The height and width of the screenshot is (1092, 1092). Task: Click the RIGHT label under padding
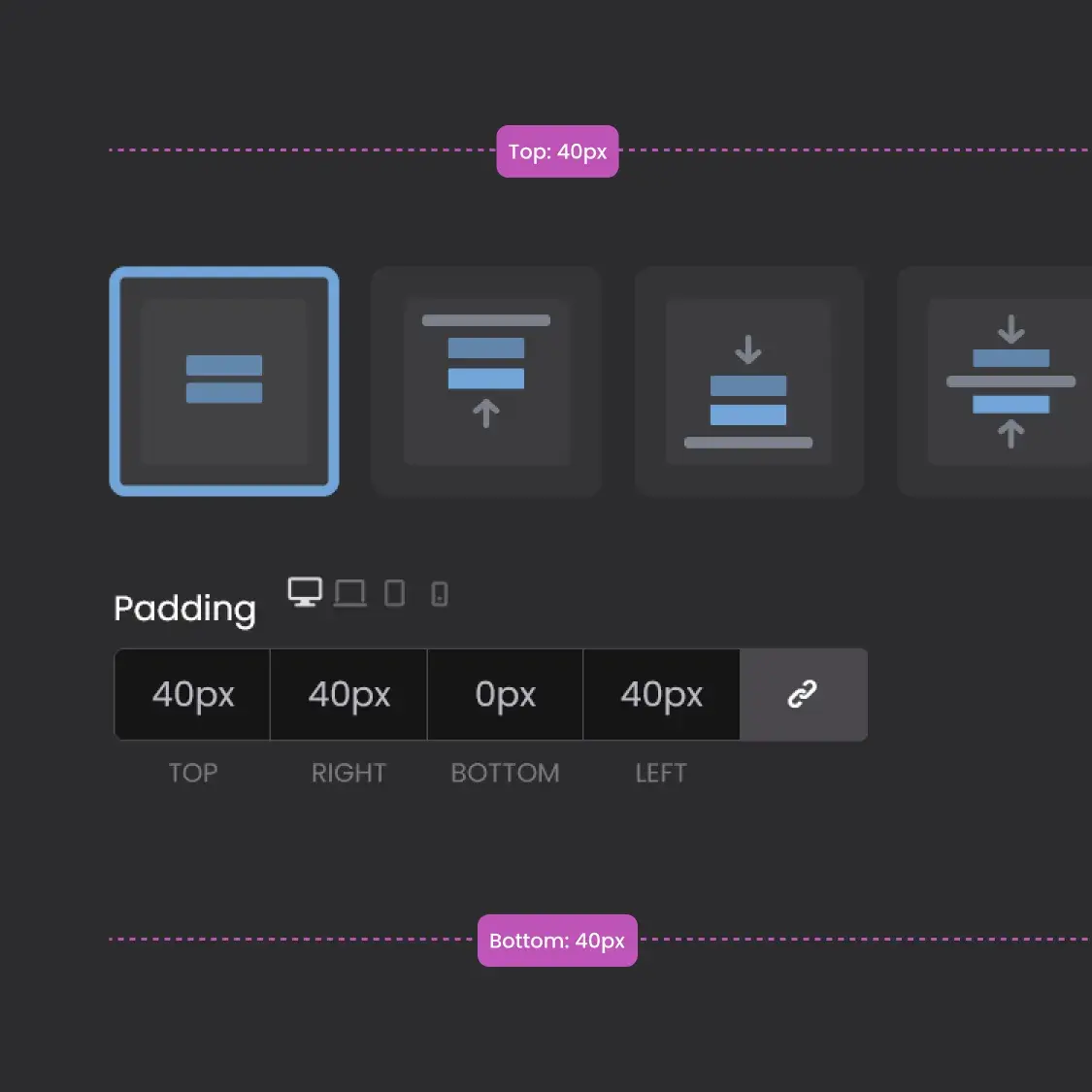point(348,773)
